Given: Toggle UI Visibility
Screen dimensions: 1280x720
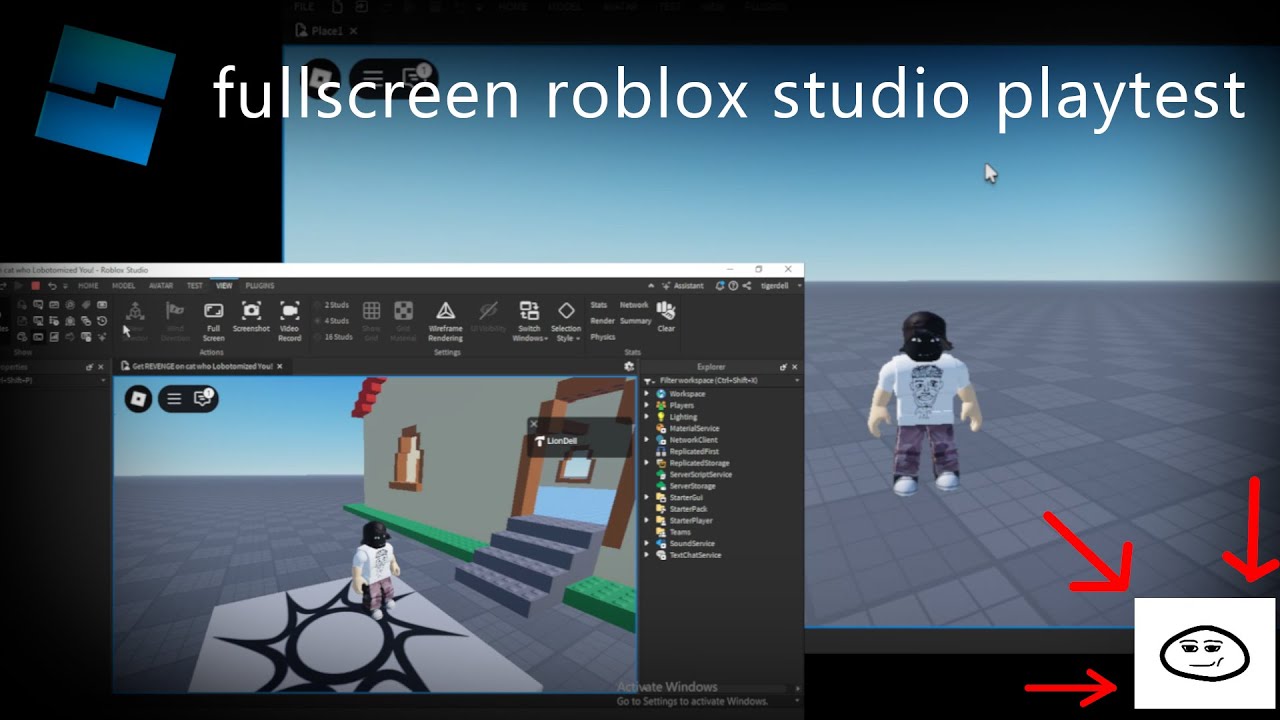Looking at the screenshot, I should (x=488, y=317).
